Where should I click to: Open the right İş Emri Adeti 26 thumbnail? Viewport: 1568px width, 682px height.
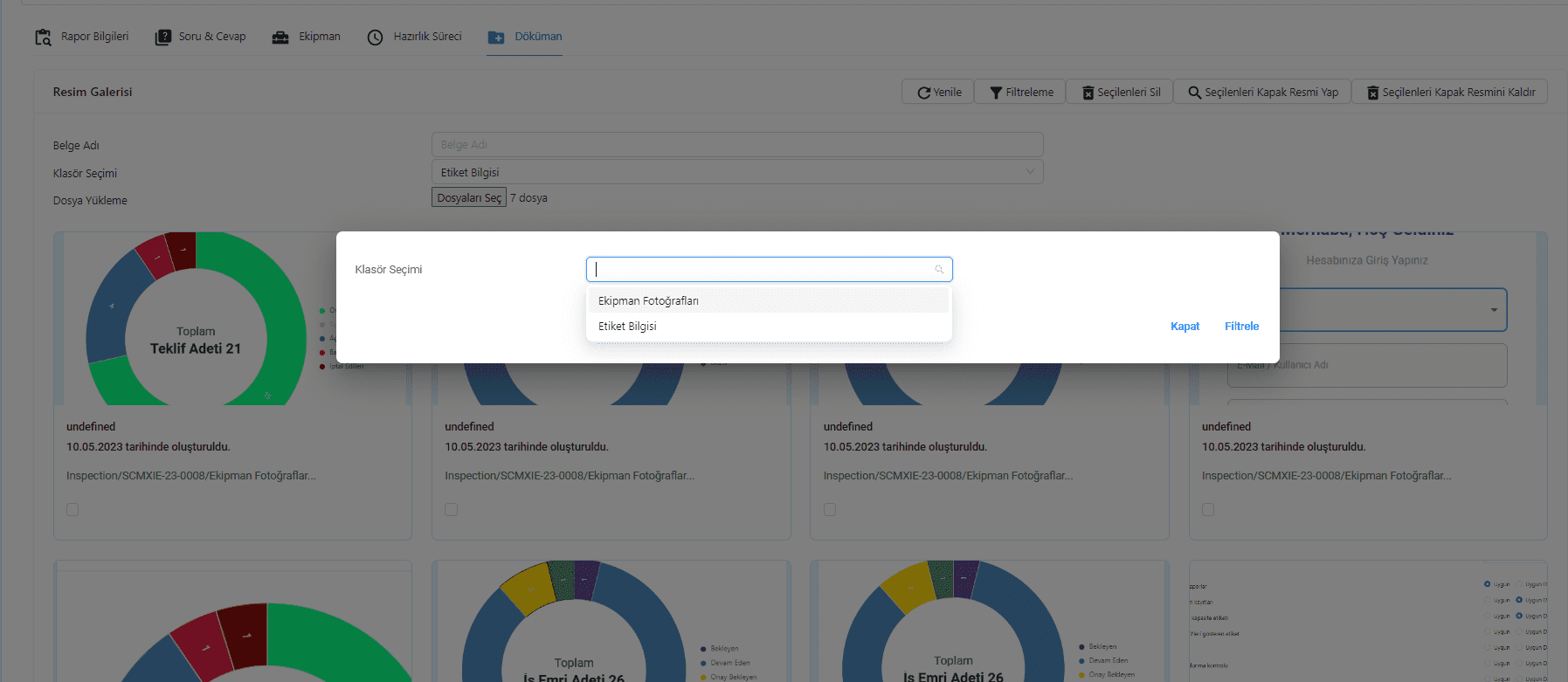coord(990,621)
